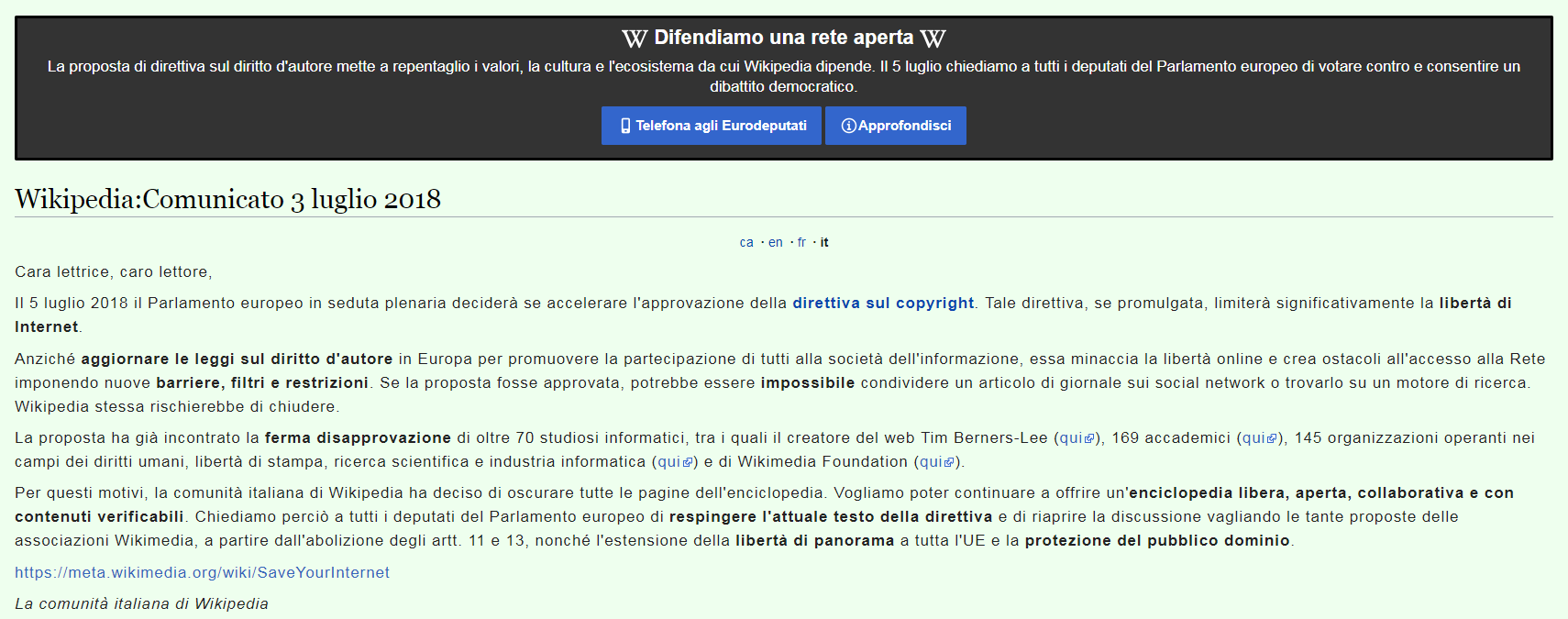1568x619 pixels.
Task: Open external-link icon after 169 accademici qui
Action: click(x=1272, y=439)
